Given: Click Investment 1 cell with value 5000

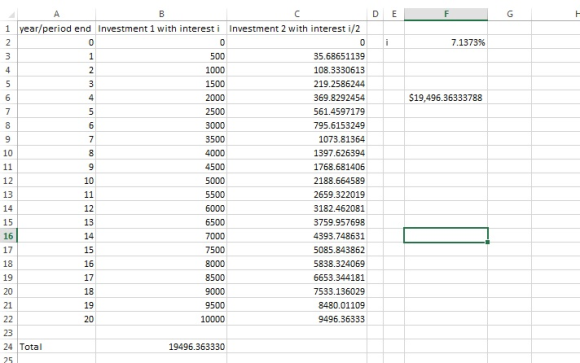Looking at the screenshot, I should coord(161,181).
